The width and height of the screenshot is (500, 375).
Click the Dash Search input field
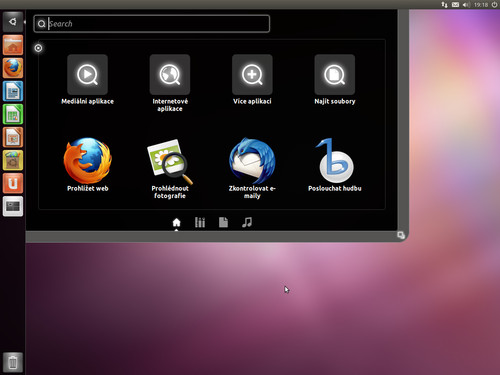tap(152, 24)
